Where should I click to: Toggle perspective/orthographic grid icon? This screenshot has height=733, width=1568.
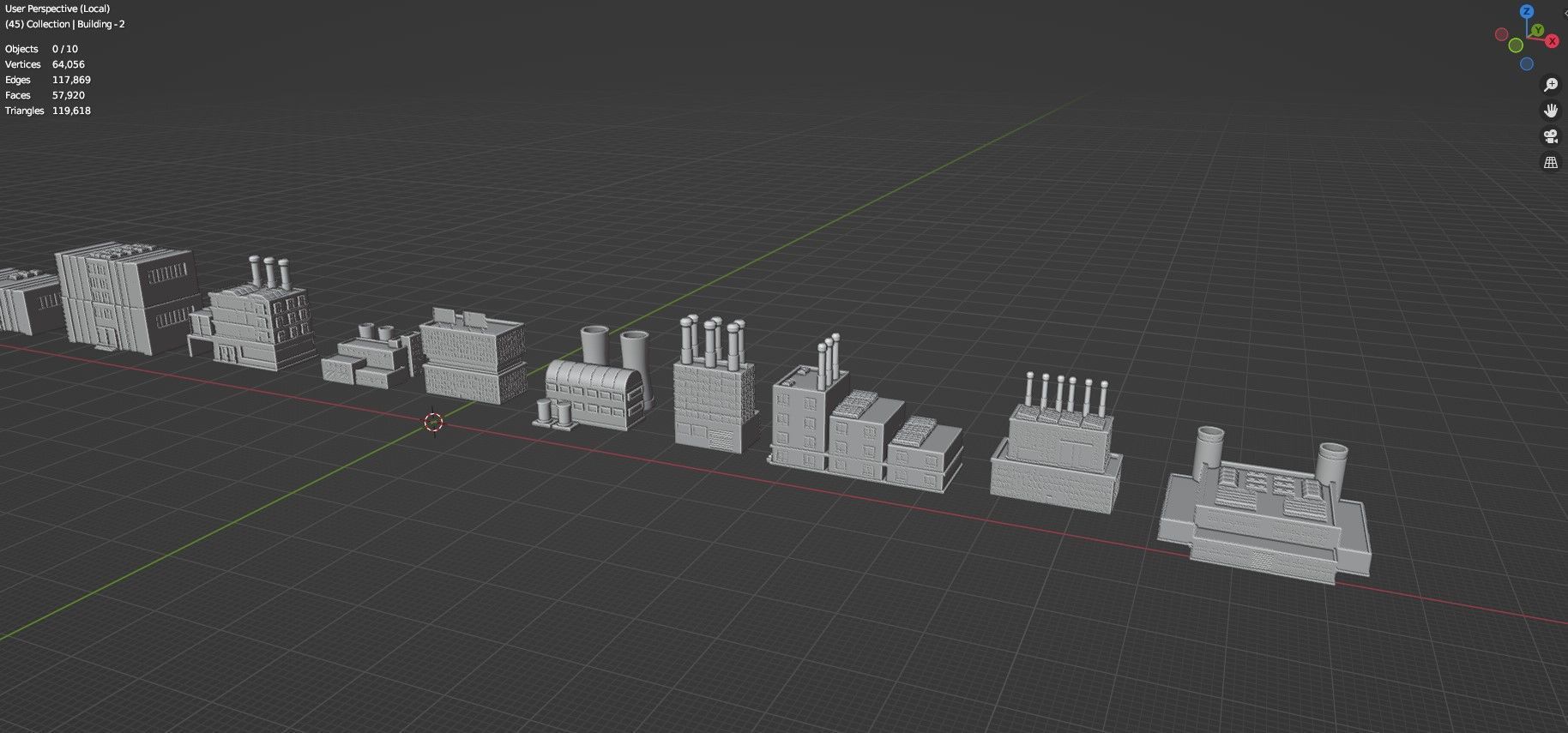click(x=1551, y=162)
